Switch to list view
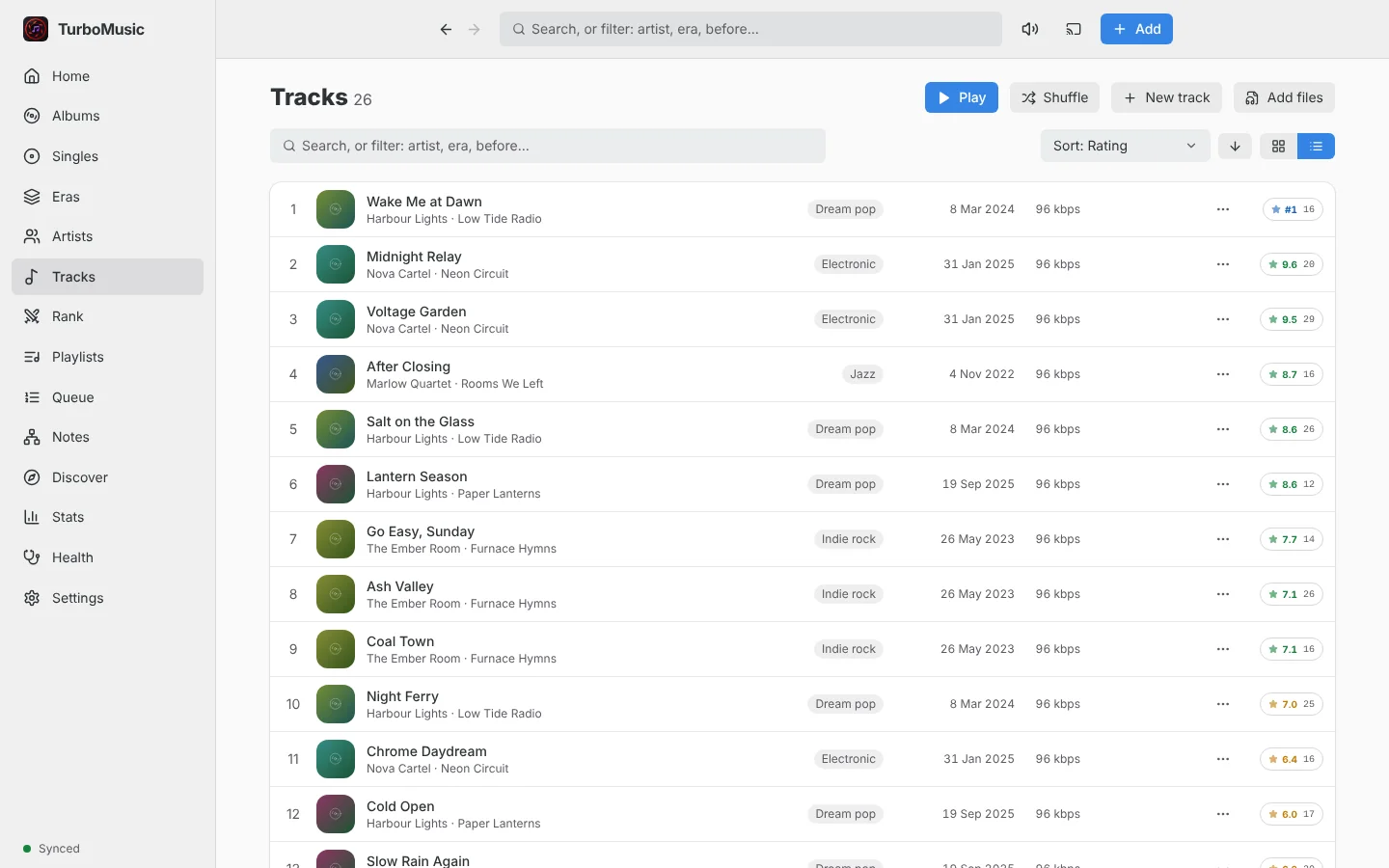1389x868 pixels. tap(1317, 146)
